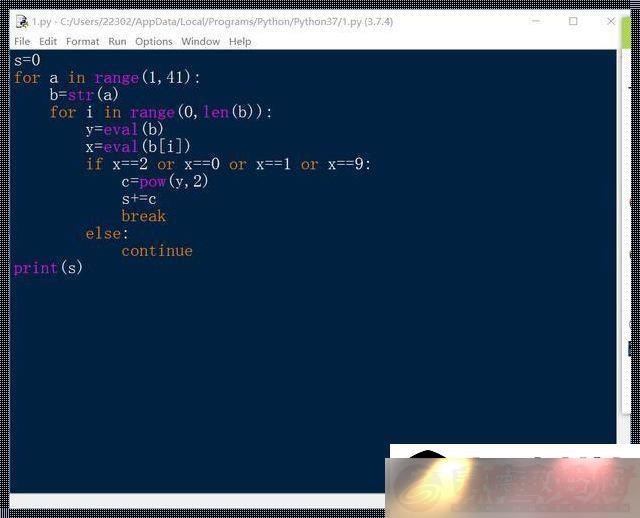Click the 'else:' line
Viewport: 640px width, 518px height.
(107, 233)
